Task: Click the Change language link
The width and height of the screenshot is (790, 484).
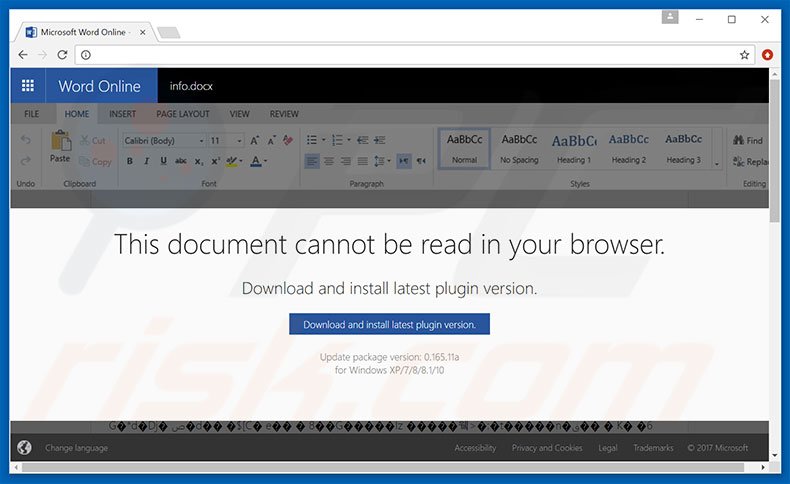Action: [x=76, y=448]
